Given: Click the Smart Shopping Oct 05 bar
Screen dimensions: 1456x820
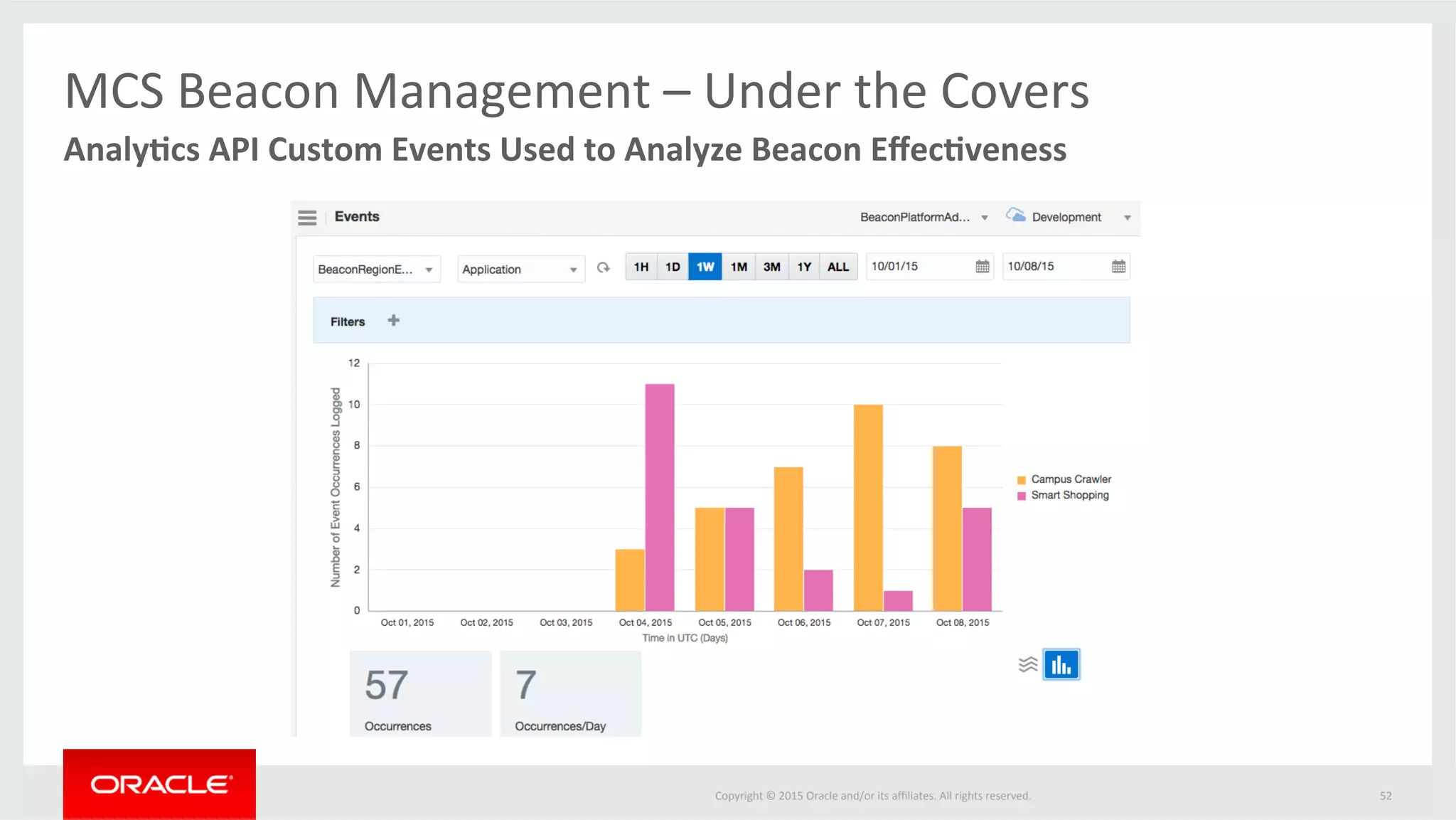Looking at the screenshot, I should pos(739,559).
